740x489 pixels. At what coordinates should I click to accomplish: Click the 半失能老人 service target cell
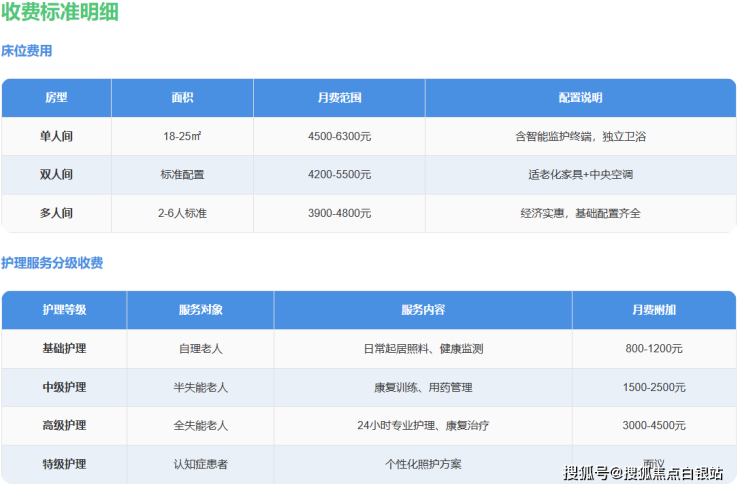pos(200,387)
